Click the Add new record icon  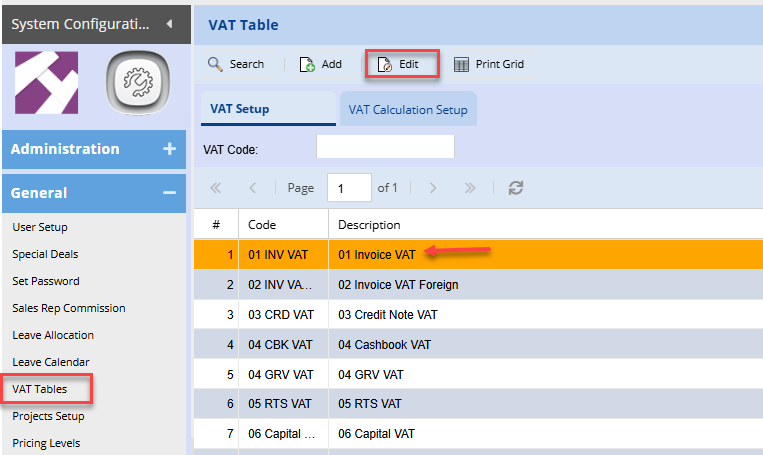[308, 64]
